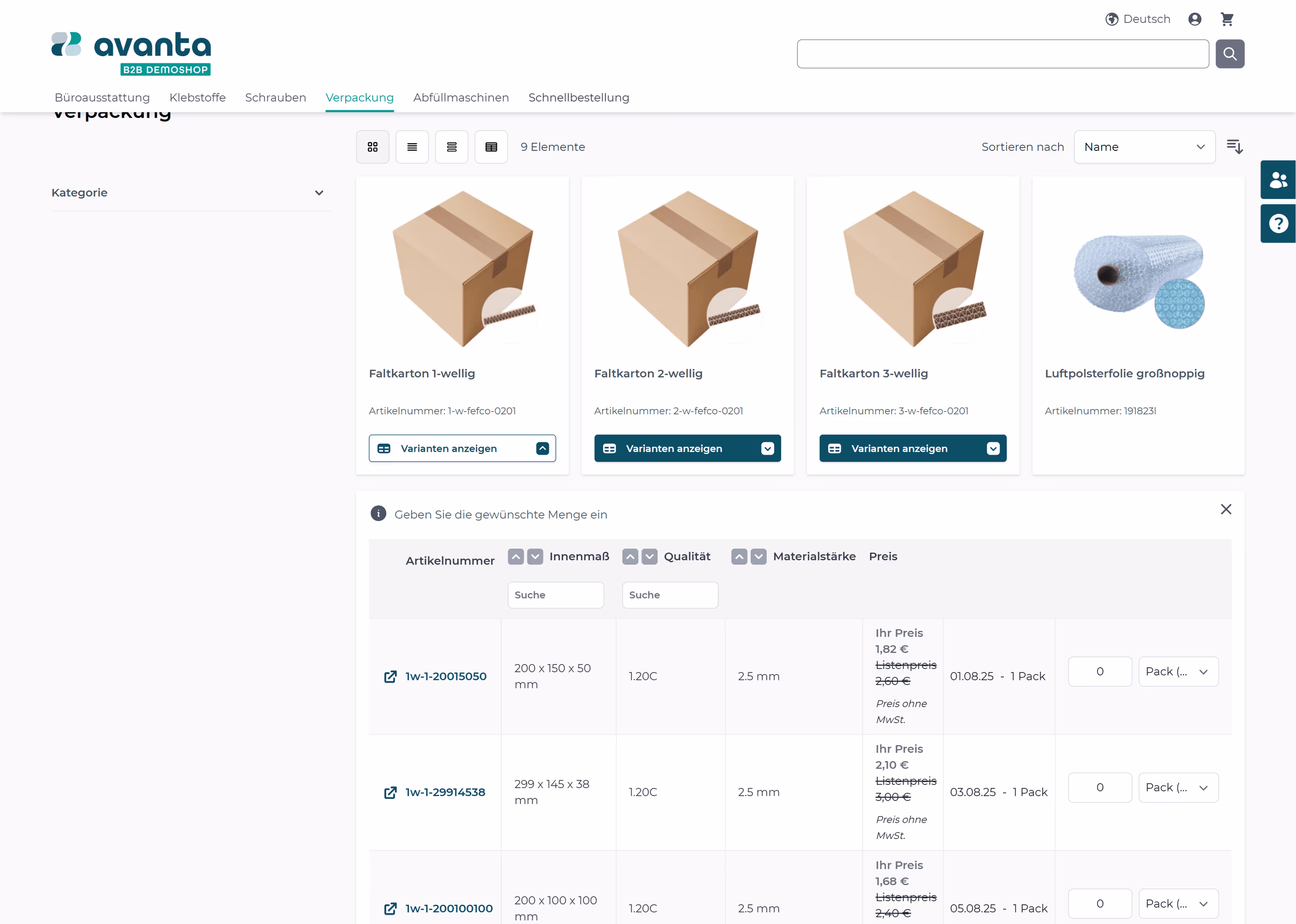This screenshot has height=924, width=1296.
Task: Click the avanta B2B Demoshop logo
Action: pyautogui.click(x=132, y=53)
